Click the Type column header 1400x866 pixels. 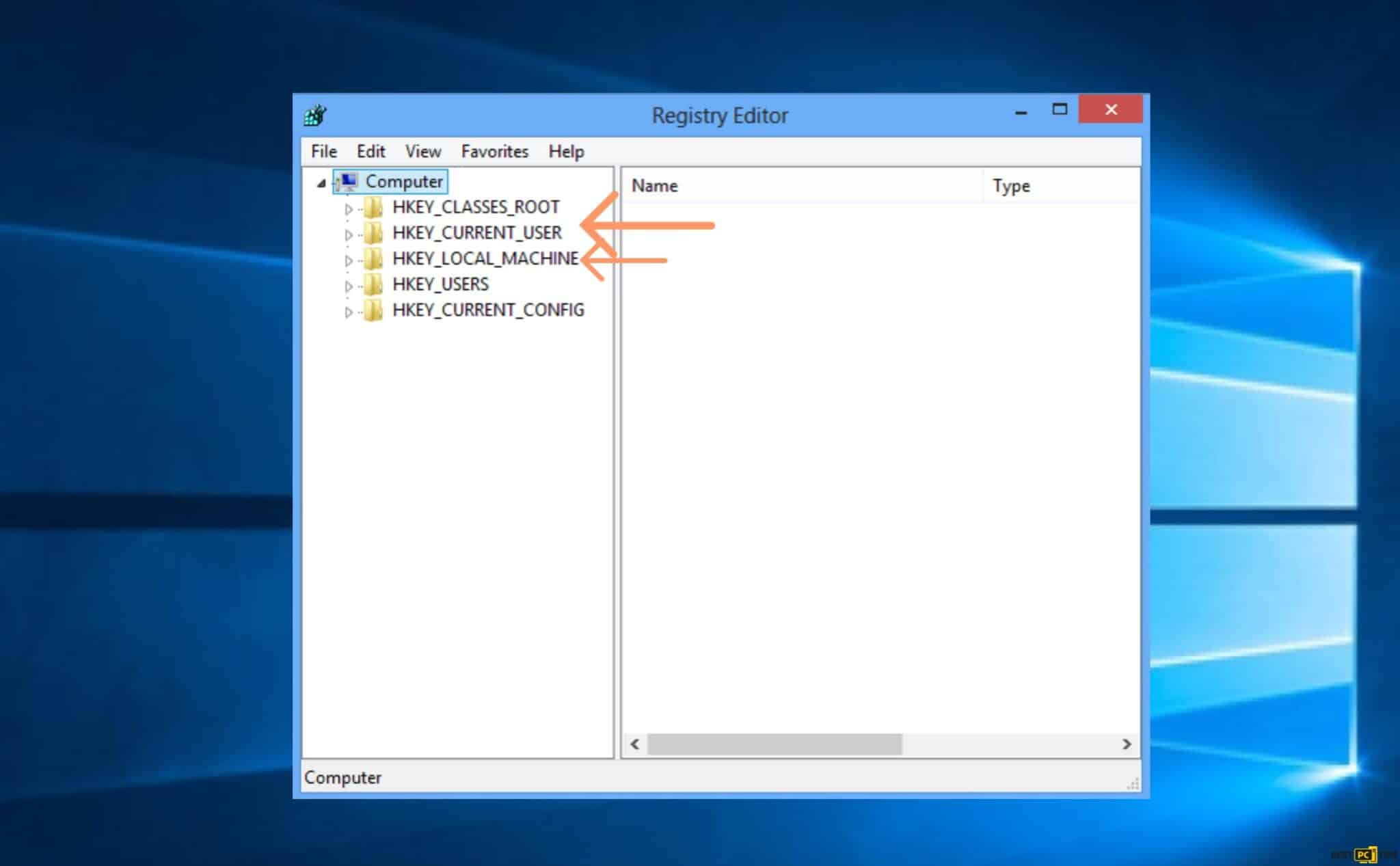pos(1062,185)
